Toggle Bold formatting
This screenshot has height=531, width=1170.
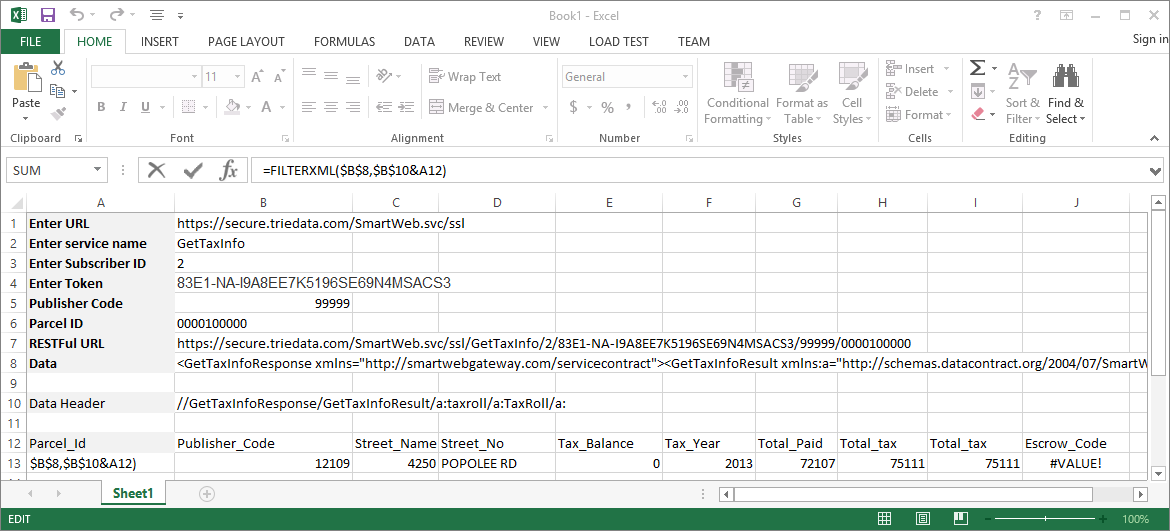[x=101, y=108]
